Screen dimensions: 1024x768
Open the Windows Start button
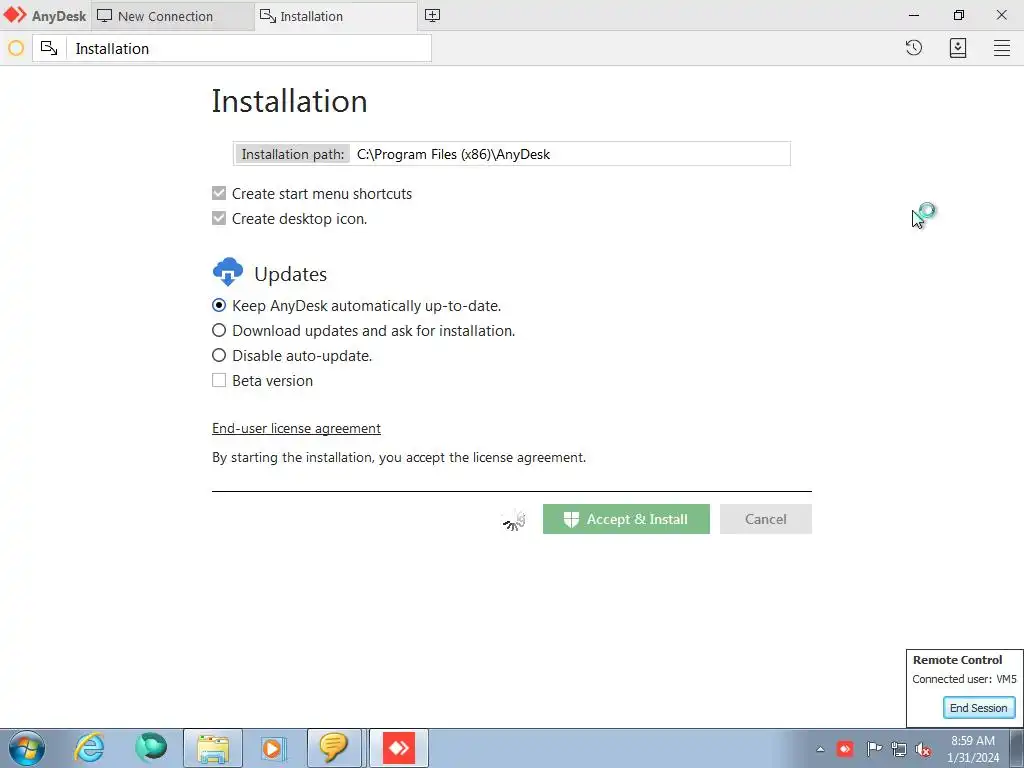click(27, 748)
